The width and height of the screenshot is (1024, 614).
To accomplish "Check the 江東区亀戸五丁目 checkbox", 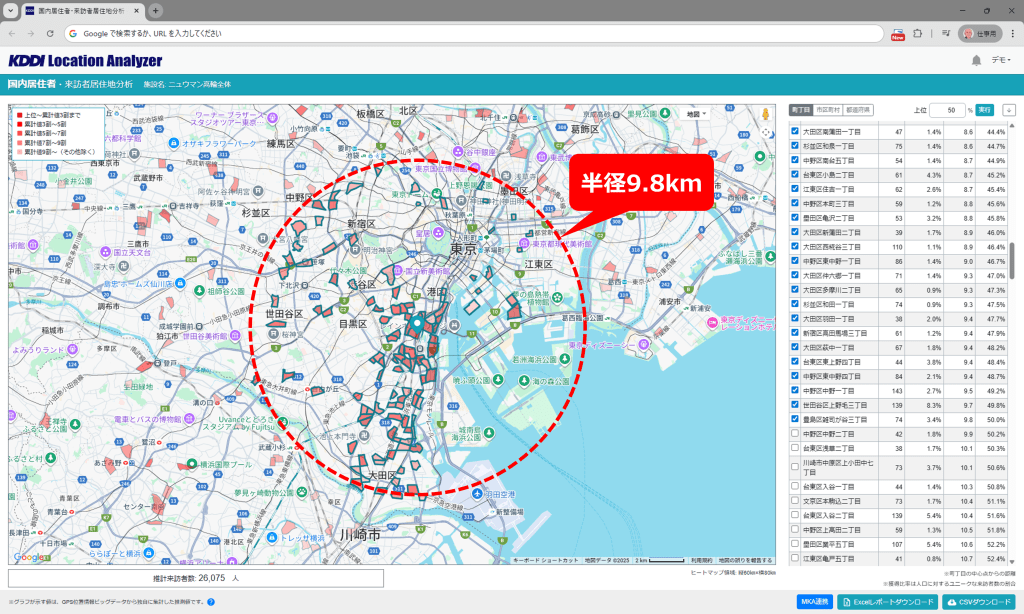I will pyautogui.click(x=795, y=558).
